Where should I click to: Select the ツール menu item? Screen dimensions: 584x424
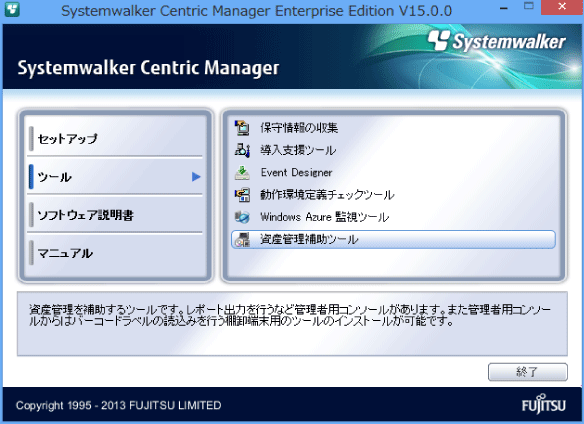[115, 177]
